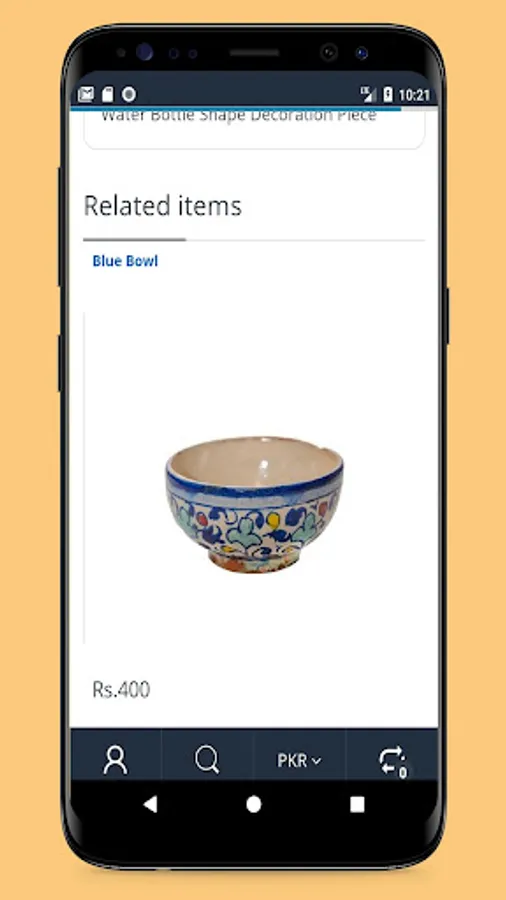506x900 pixels.
Task: Tap the Water Bottle Shape Decoration Piece text
Action: point(239,116)
